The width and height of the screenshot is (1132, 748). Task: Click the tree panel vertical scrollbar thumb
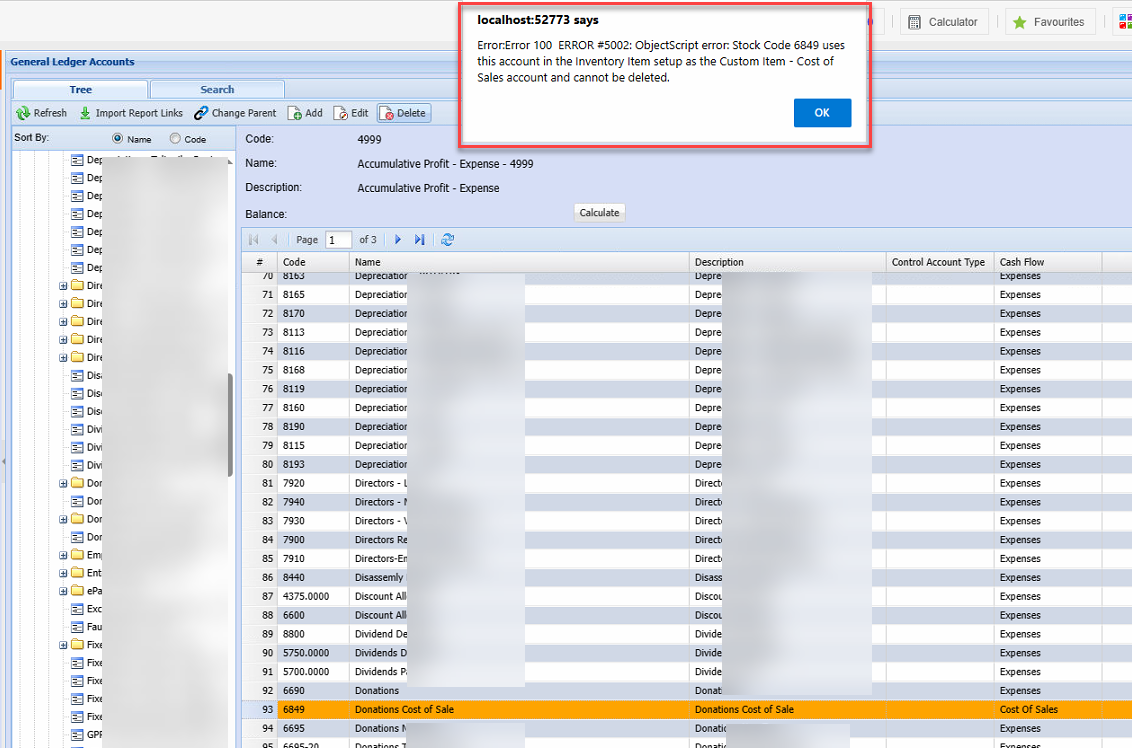230,425
